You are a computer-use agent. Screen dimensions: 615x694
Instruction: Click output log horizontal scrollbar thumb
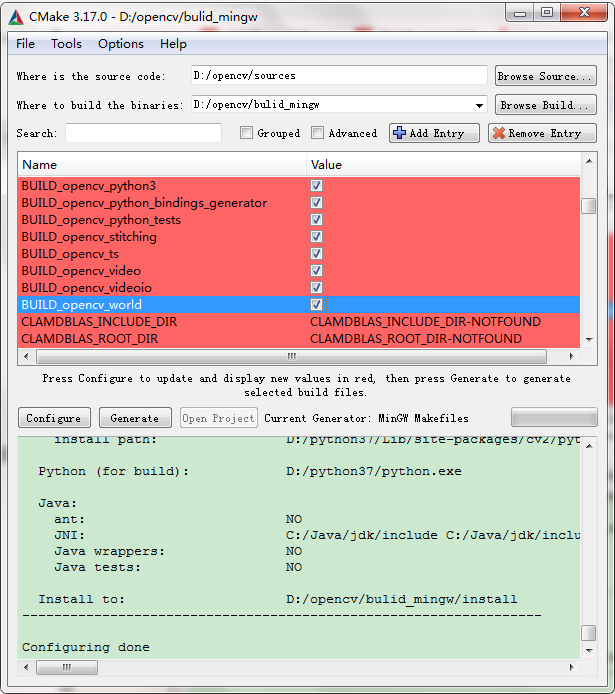pos(67,667)
